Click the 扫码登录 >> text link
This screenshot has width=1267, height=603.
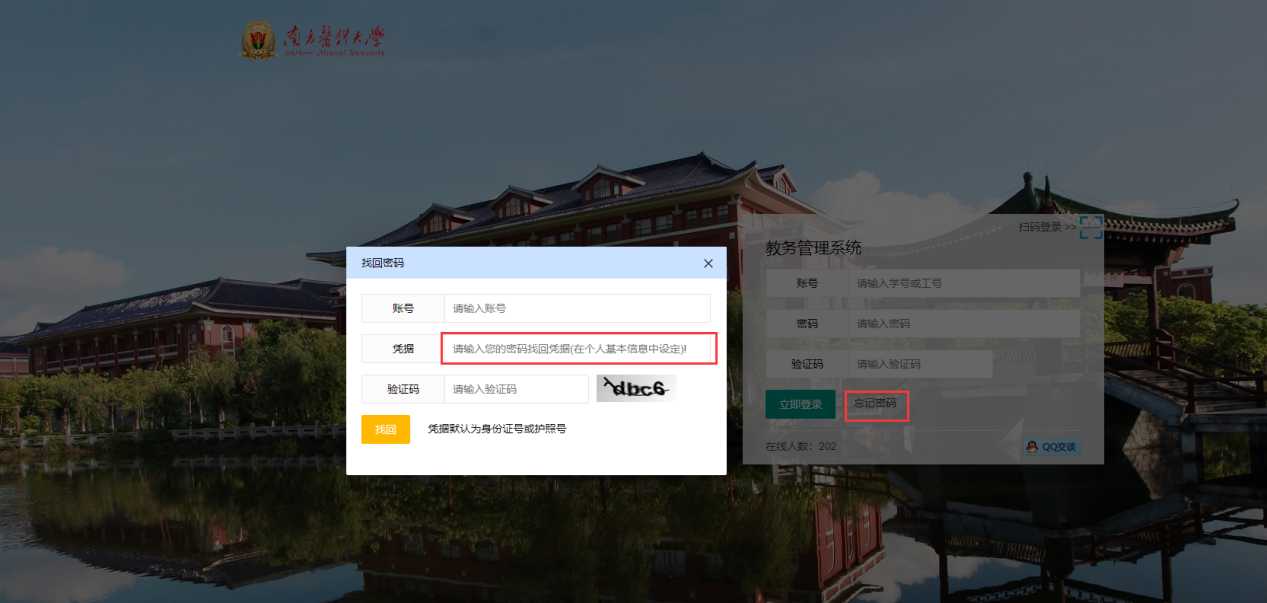click(1047, 227)
